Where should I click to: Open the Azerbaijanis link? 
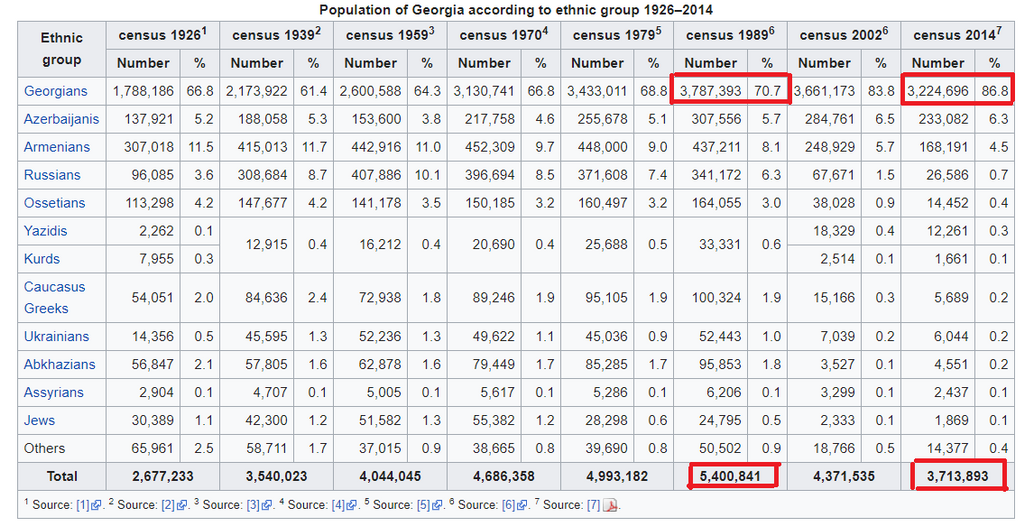click(x=61, y=119)
